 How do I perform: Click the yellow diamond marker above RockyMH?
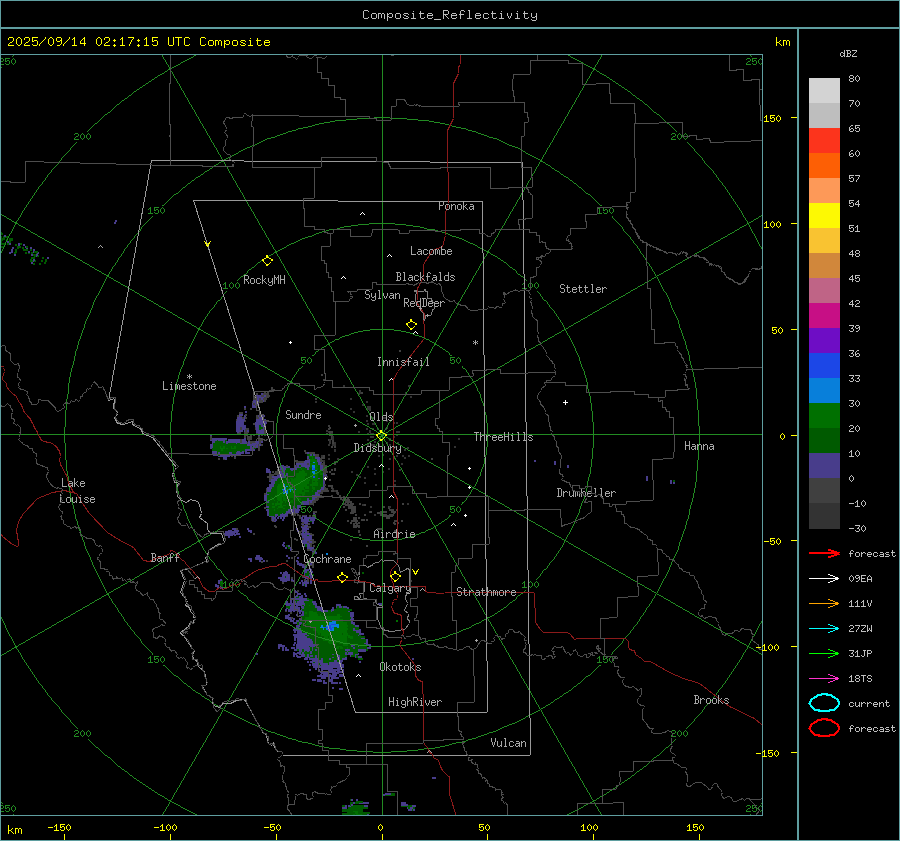tap(267, 261)
